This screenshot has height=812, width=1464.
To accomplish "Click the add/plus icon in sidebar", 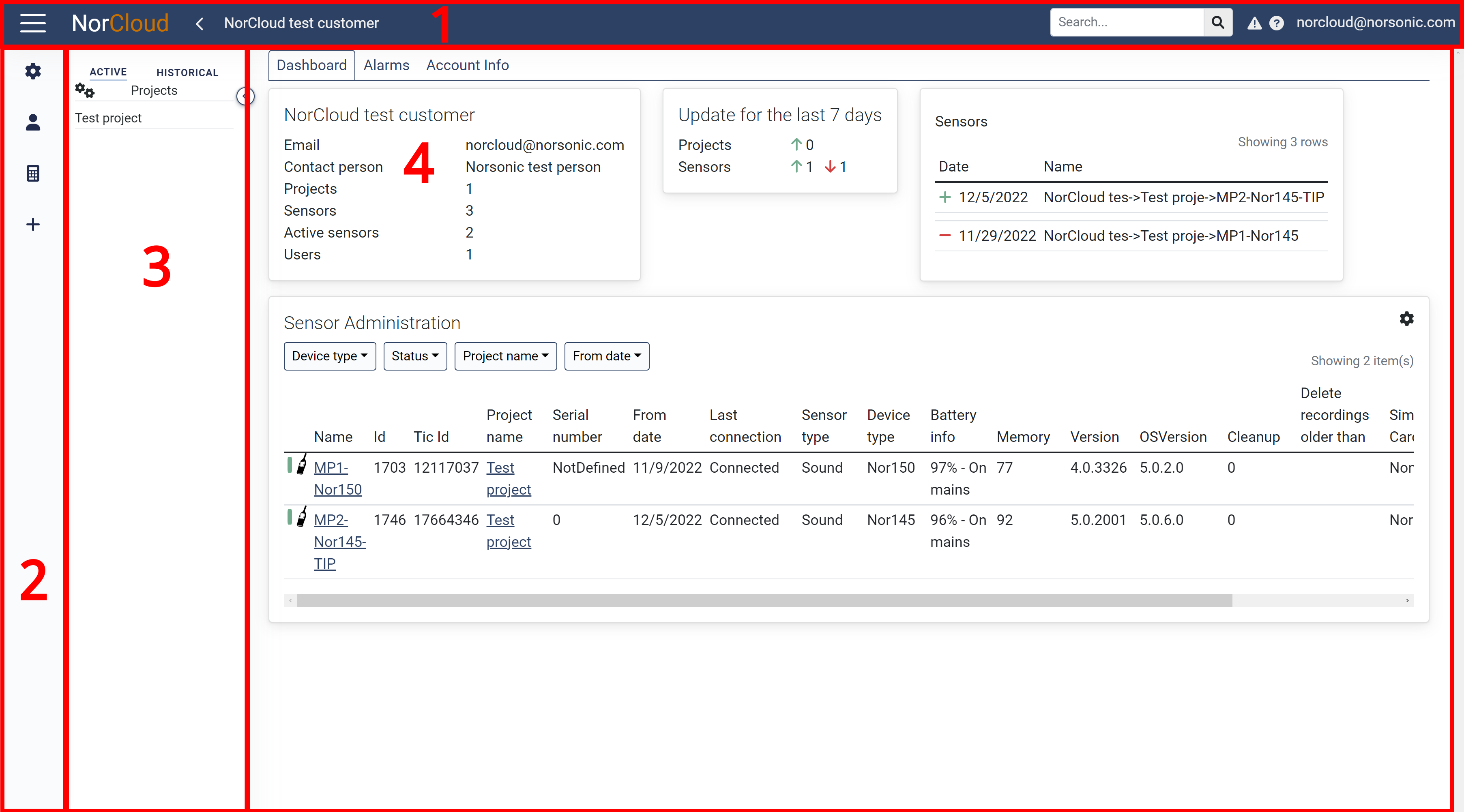I will (33, 224).
